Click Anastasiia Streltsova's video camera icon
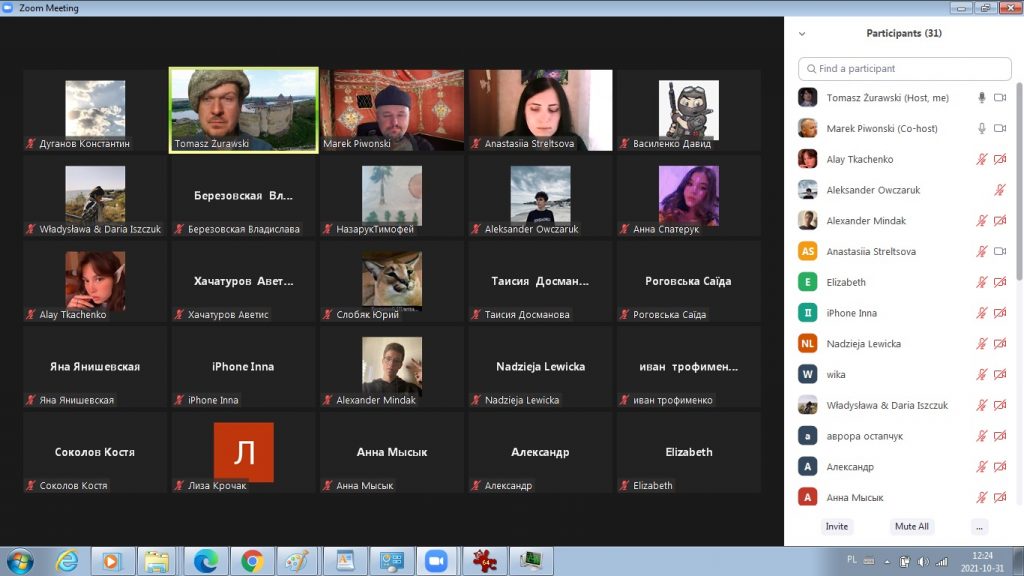The width and height of the screenshot is (1024, 576). point(1000,252)
